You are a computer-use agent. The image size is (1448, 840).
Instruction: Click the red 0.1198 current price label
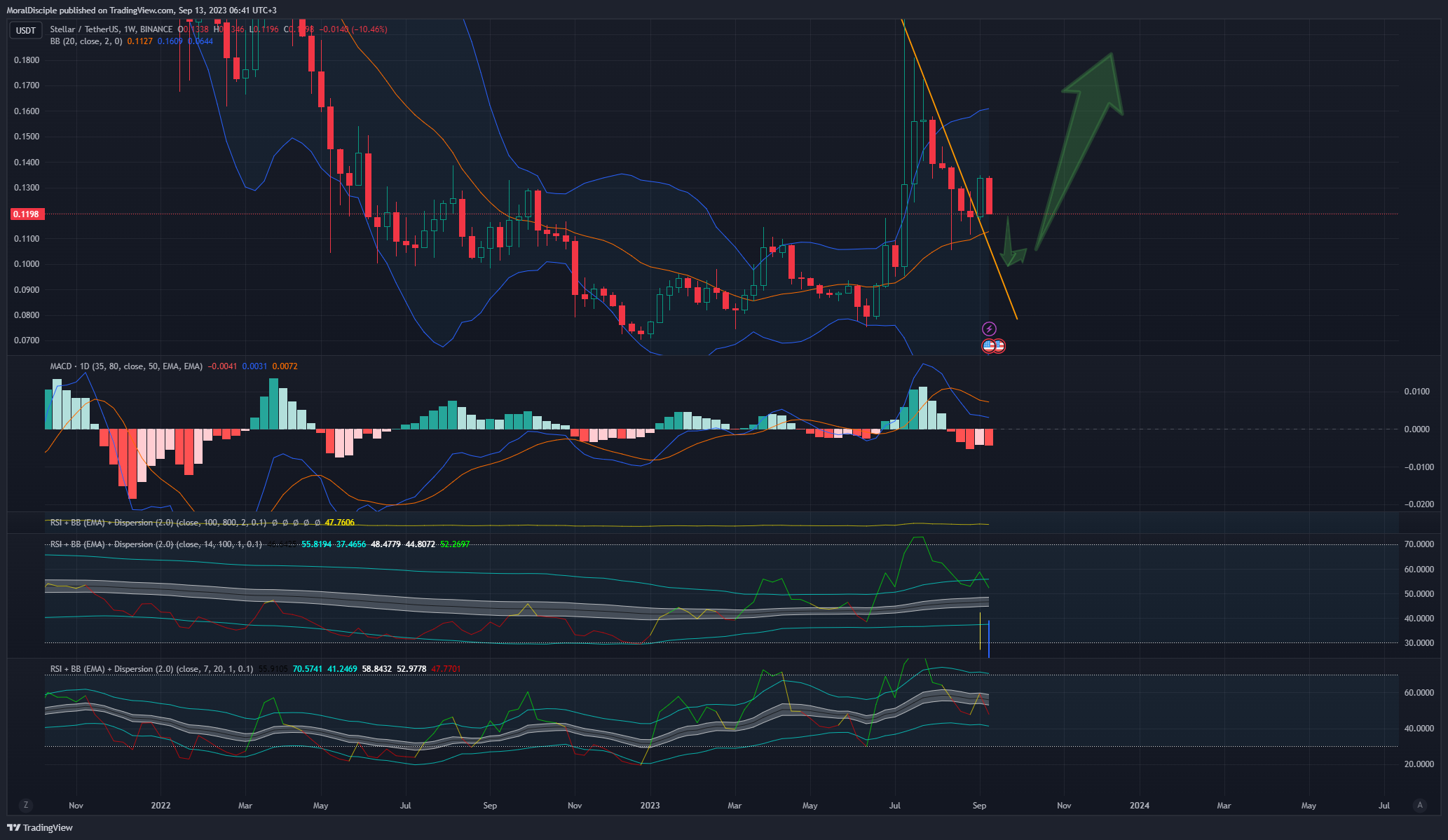click(27, 214)
